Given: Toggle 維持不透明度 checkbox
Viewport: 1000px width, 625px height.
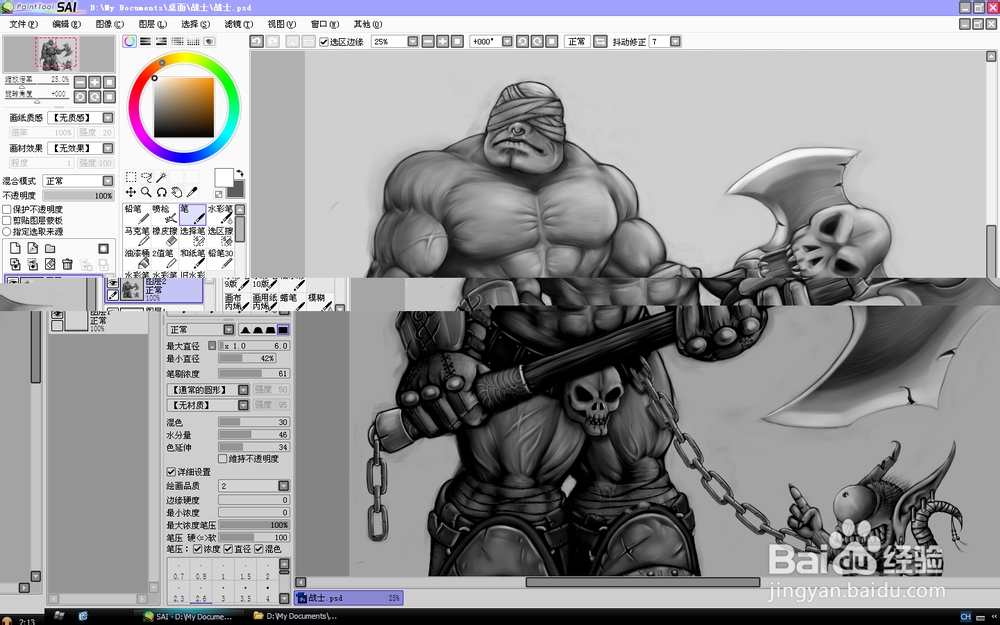Looking at the screenshot, I should pos(223,459).
